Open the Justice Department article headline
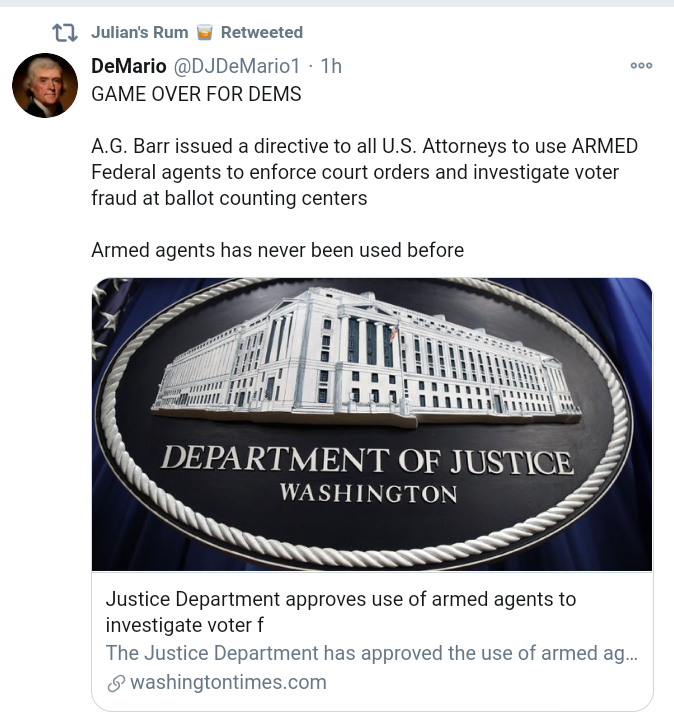The image size is (674, 724). (x=341, y=612)
